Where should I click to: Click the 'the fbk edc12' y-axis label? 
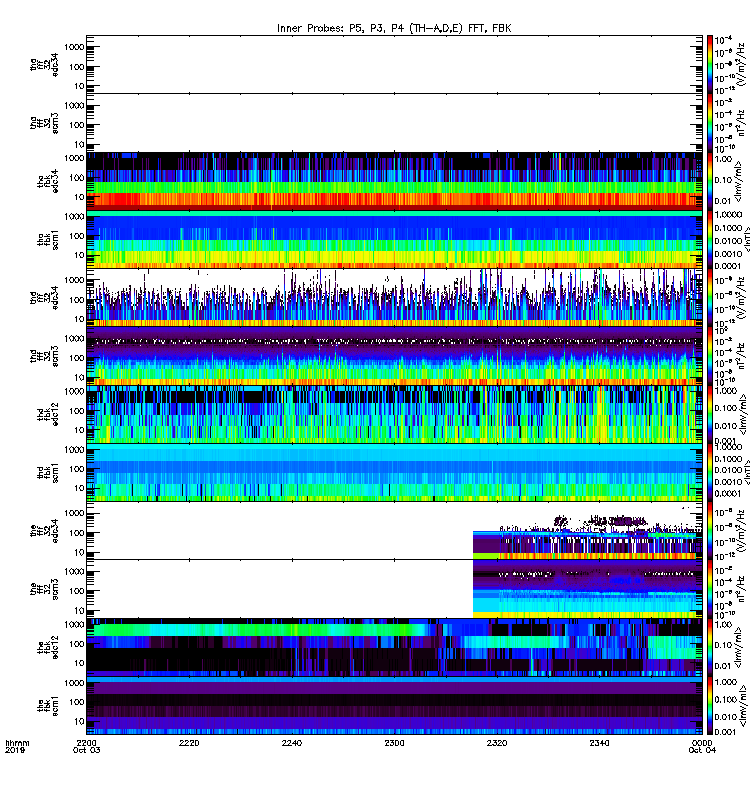tap(48, 647)
